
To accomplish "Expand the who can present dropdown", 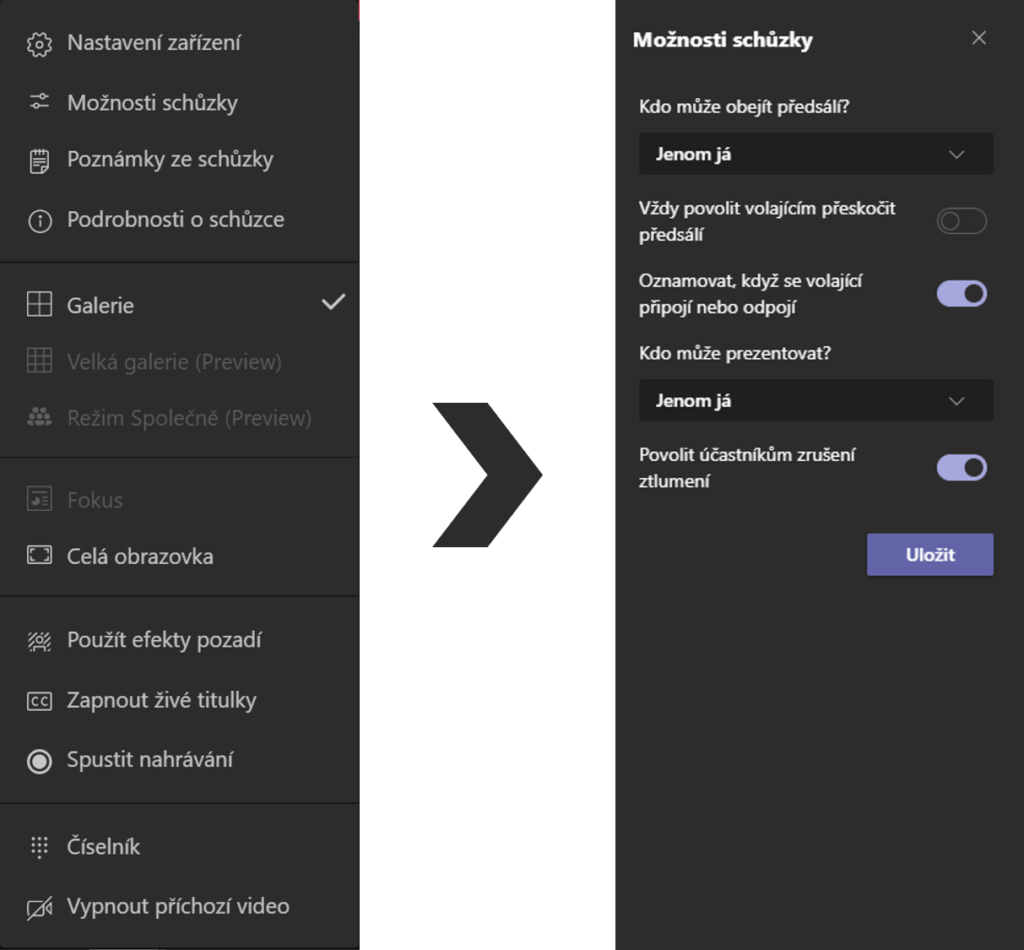I will [815, 401].
